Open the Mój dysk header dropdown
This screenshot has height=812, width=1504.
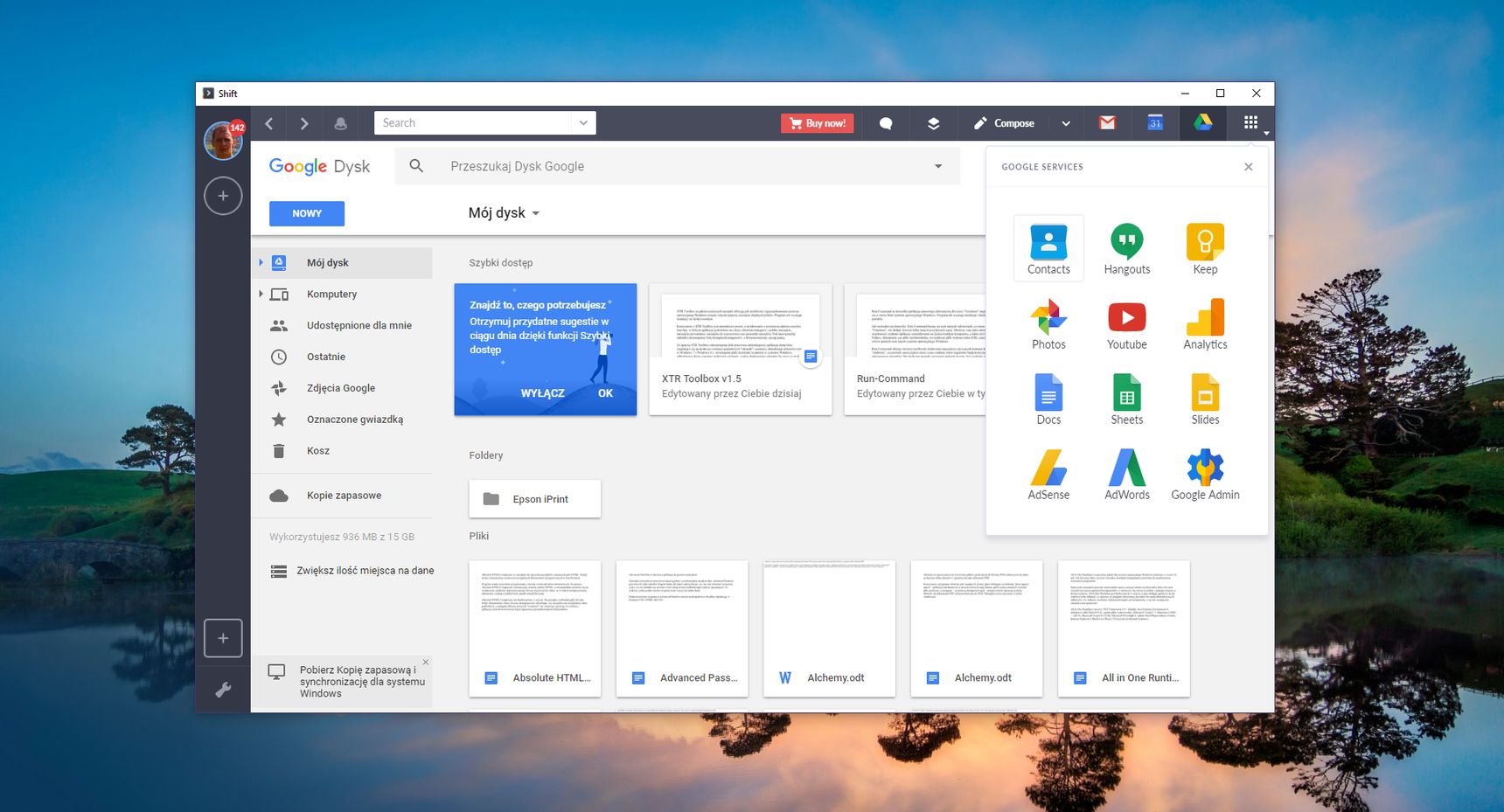point(504,213)
